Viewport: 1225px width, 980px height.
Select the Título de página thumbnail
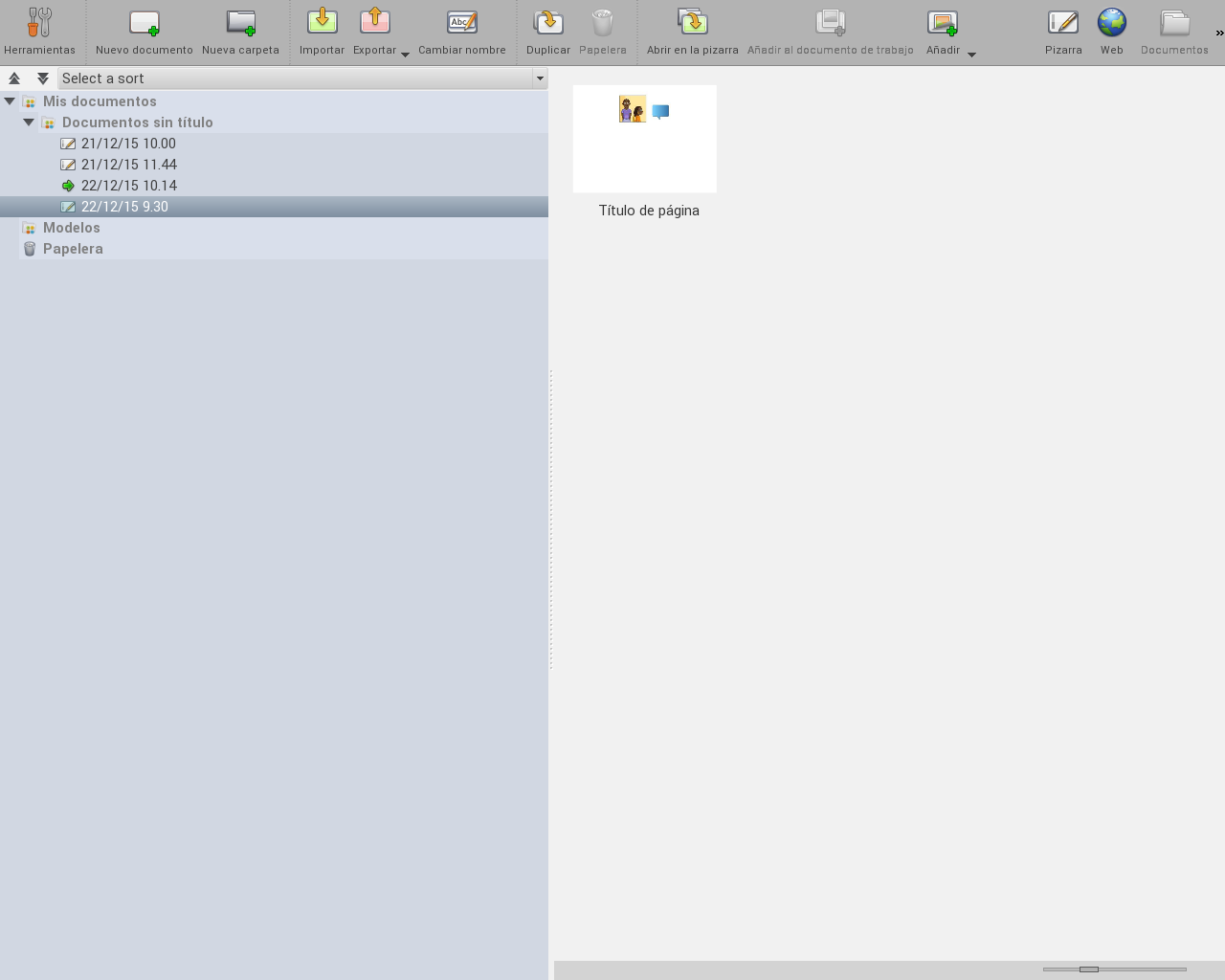pyautogui.click(x=644, y=139)
